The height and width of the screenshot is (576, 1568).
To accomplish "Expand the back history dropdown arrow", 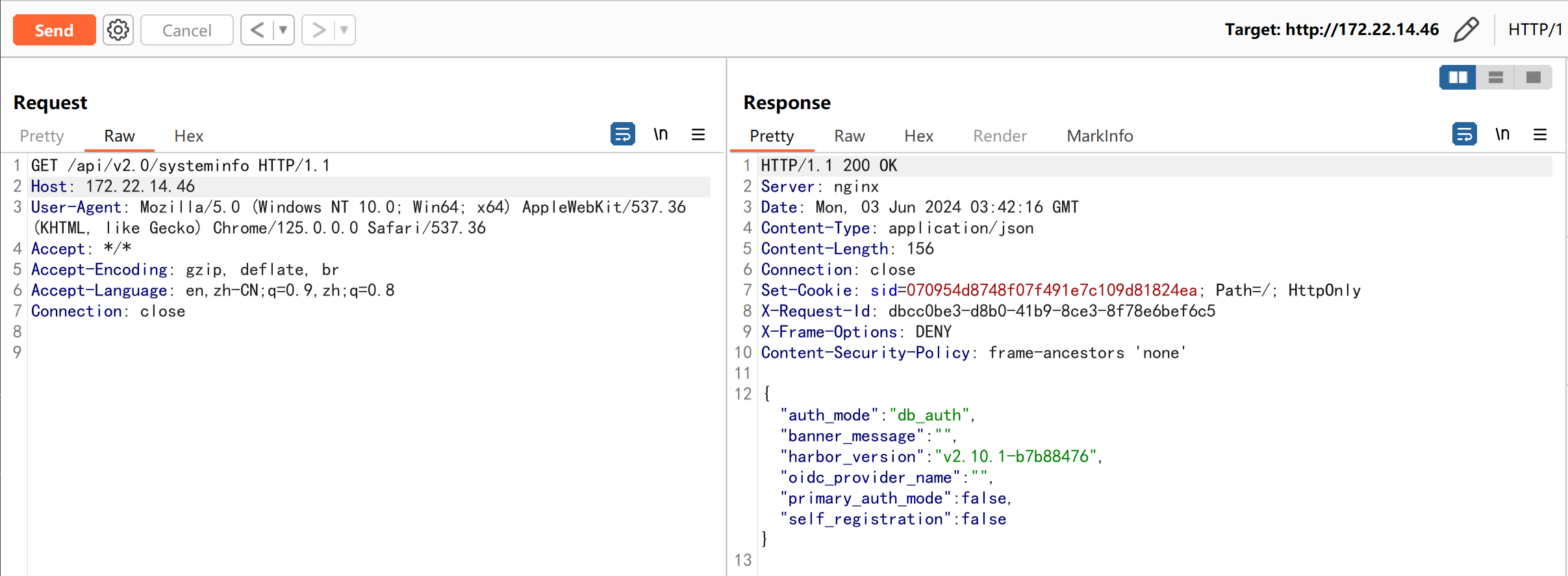I will tap(283, 30).
